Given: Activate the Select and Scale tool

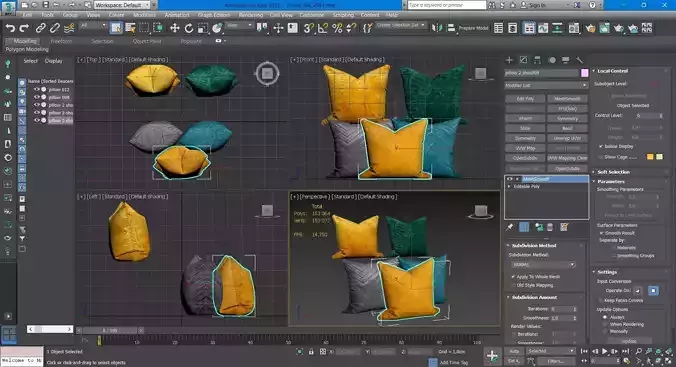Looking at the screenshot, I should pyautogui.click(x=203, y=28).
